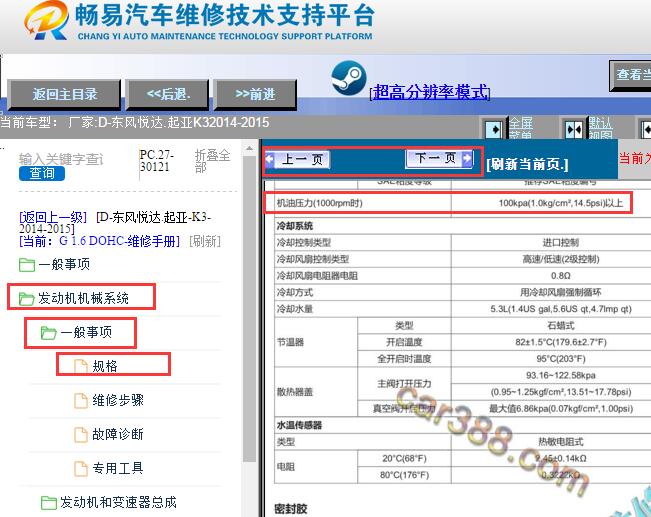Image resolution: width=651 pixels, height=517 pixels.
Task: Click the 默认视图 label
Action: click(x=600, y=129)
